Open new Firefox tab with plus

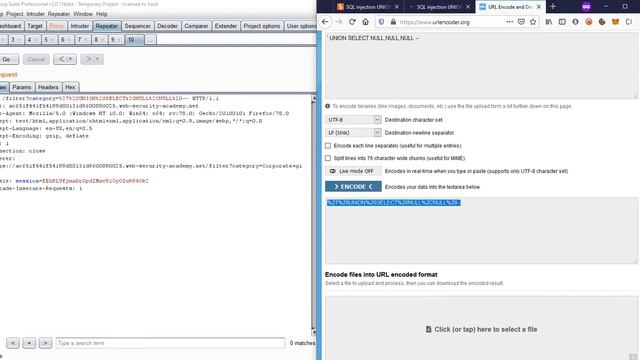(x=553, y=7)
